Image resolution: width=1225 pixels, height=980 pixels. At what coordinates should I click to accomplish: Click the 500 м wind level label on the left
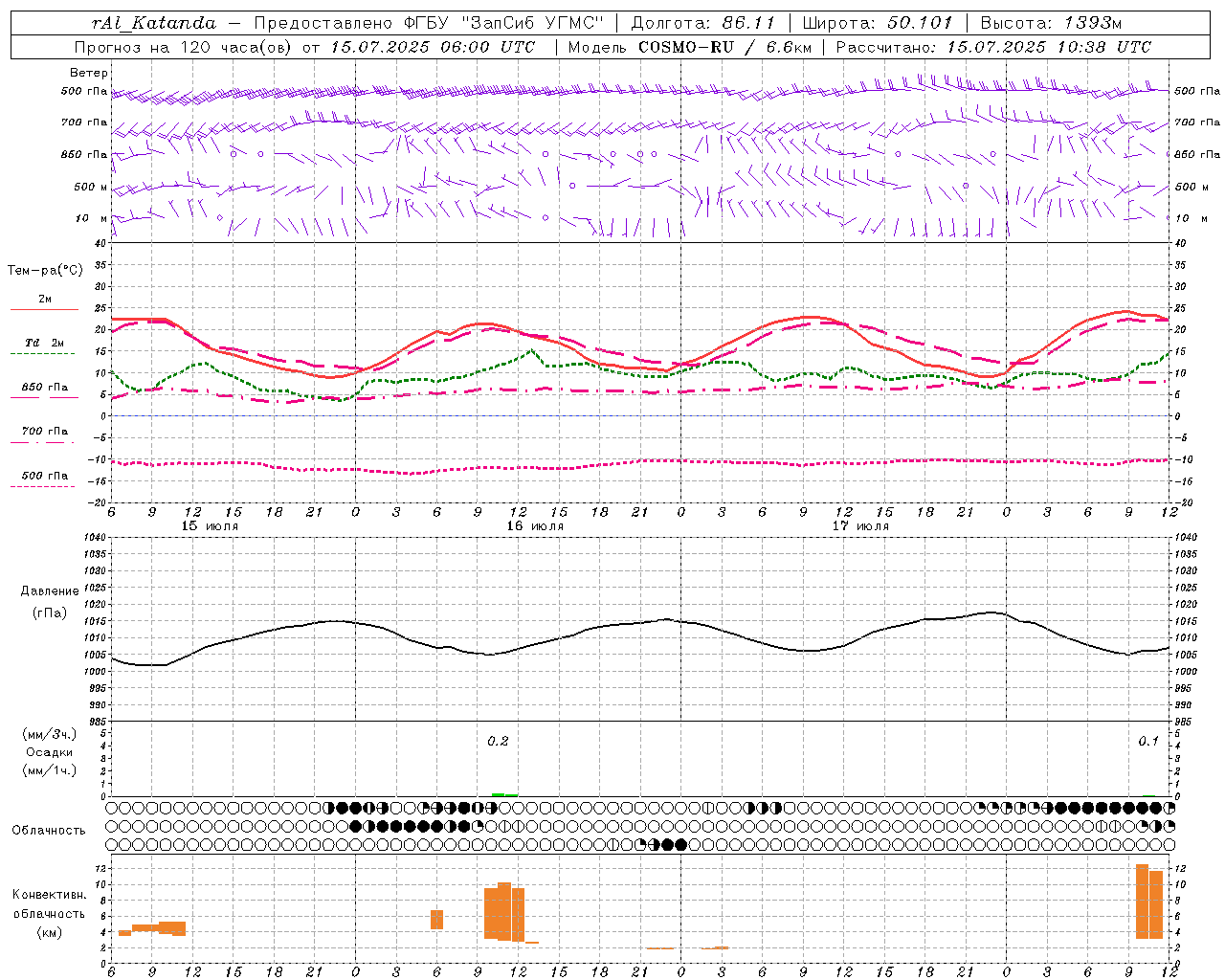point(91,187)
